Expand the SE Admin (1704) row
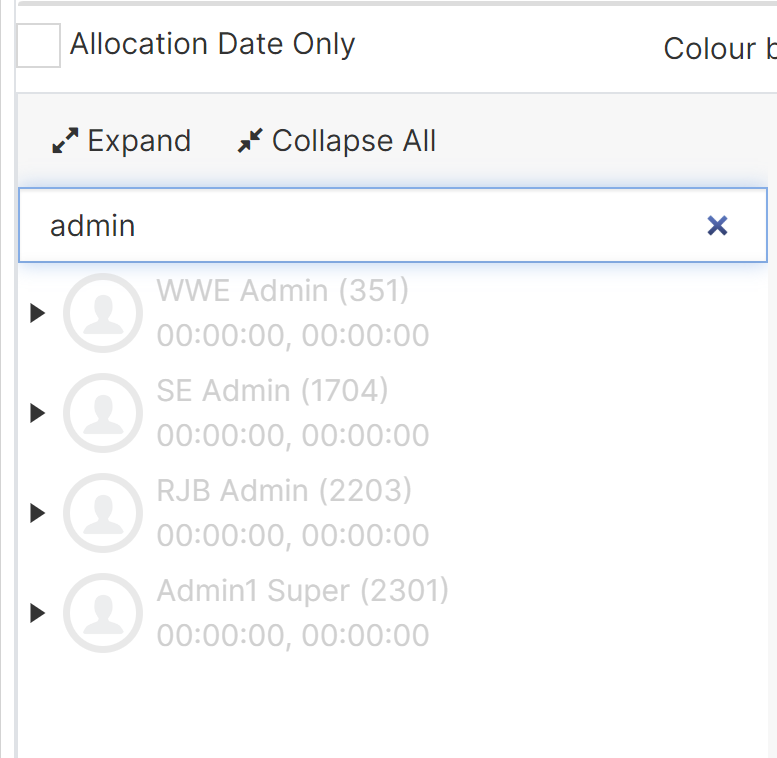 (x=38, y=413)
